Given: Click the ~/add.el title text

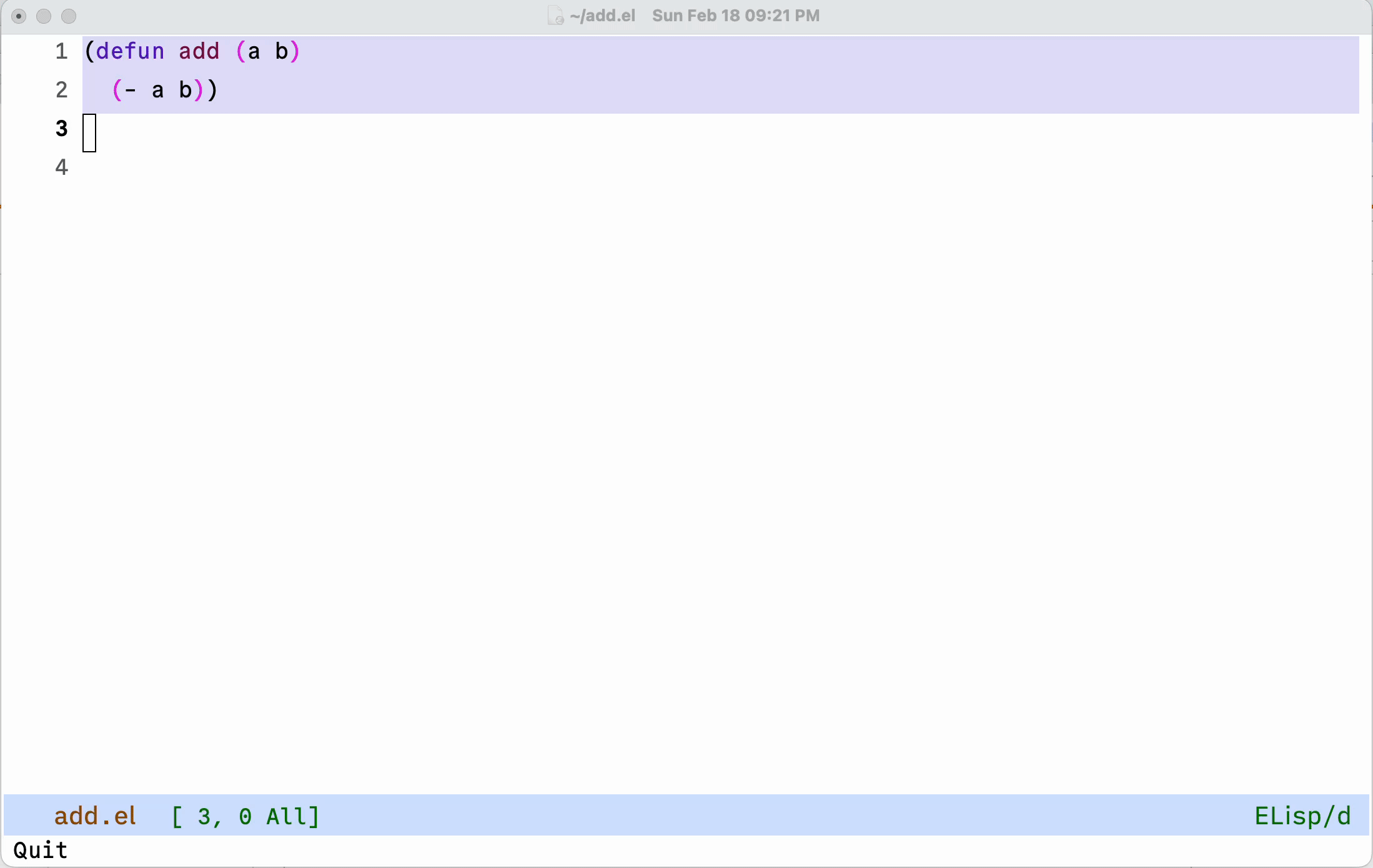Looking at the screenshot, I should 602,16.
